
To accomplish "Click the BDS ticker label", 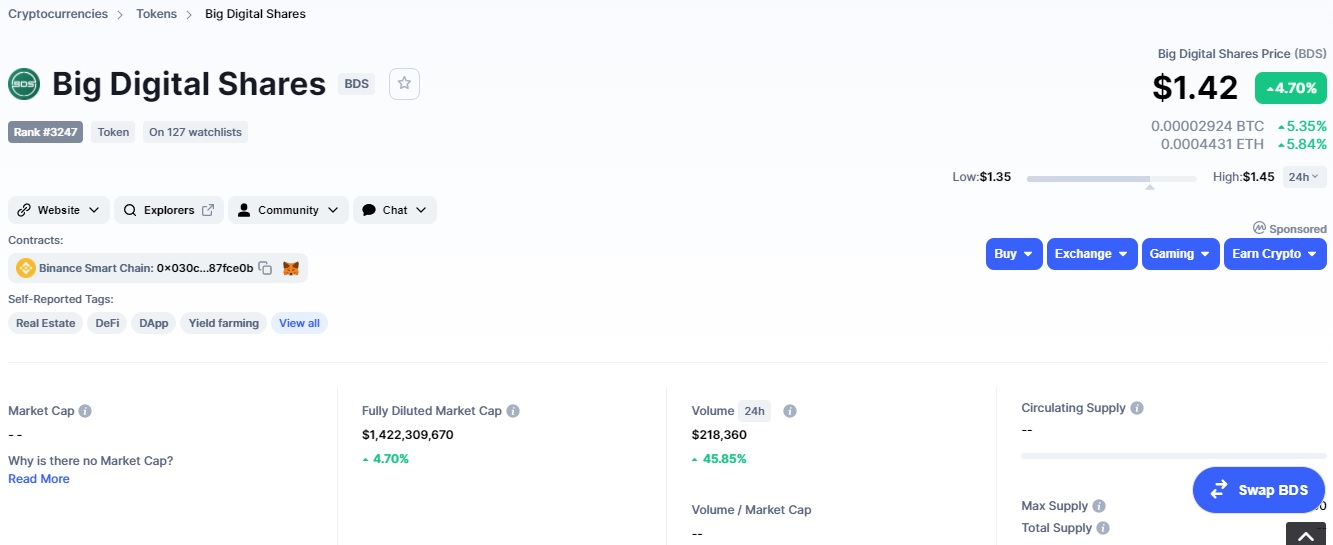I will (x=357, y=84).
